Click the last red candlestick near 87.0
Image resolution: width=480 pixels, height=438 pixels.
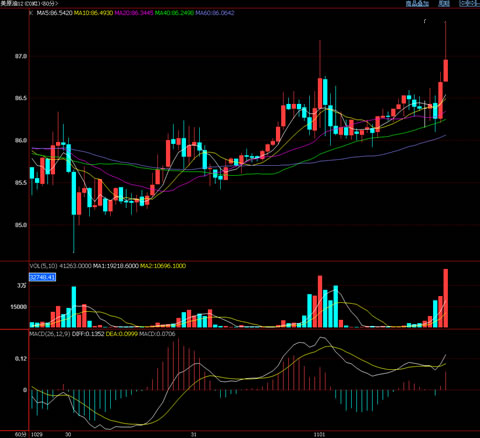[x=445, y=71]
